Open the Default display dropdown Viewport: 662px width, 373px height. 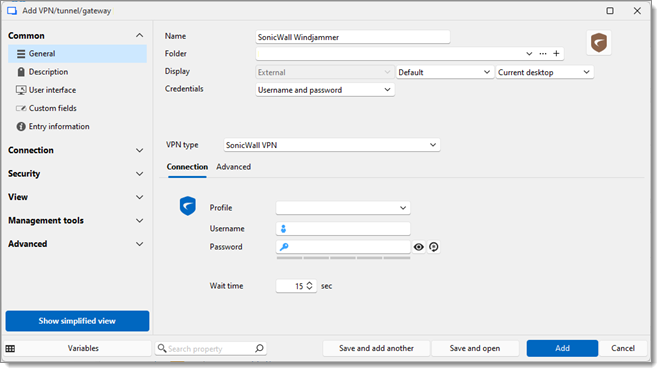point(445,72)
